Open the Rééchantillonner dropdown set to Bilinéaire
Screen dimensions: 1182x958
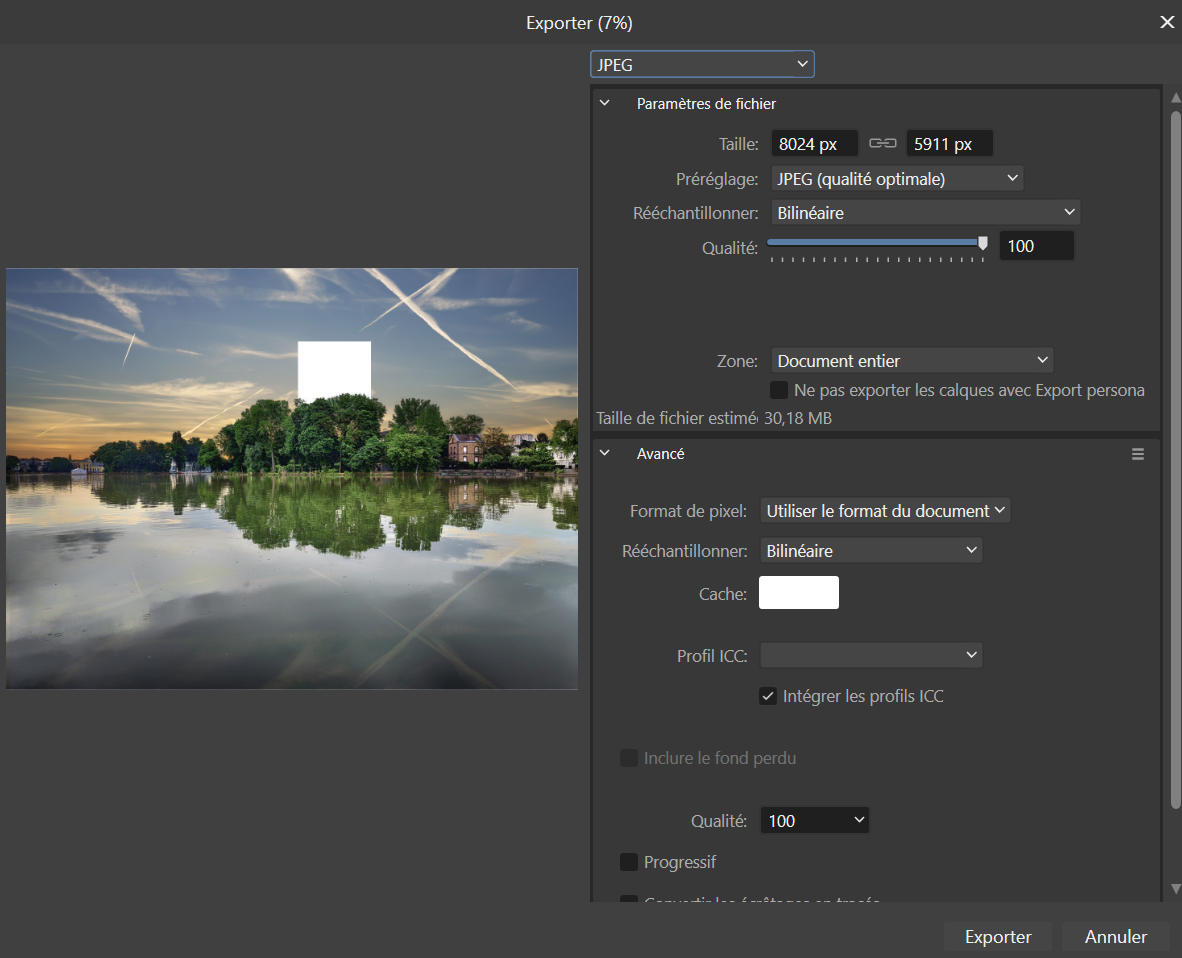[925, 212]
